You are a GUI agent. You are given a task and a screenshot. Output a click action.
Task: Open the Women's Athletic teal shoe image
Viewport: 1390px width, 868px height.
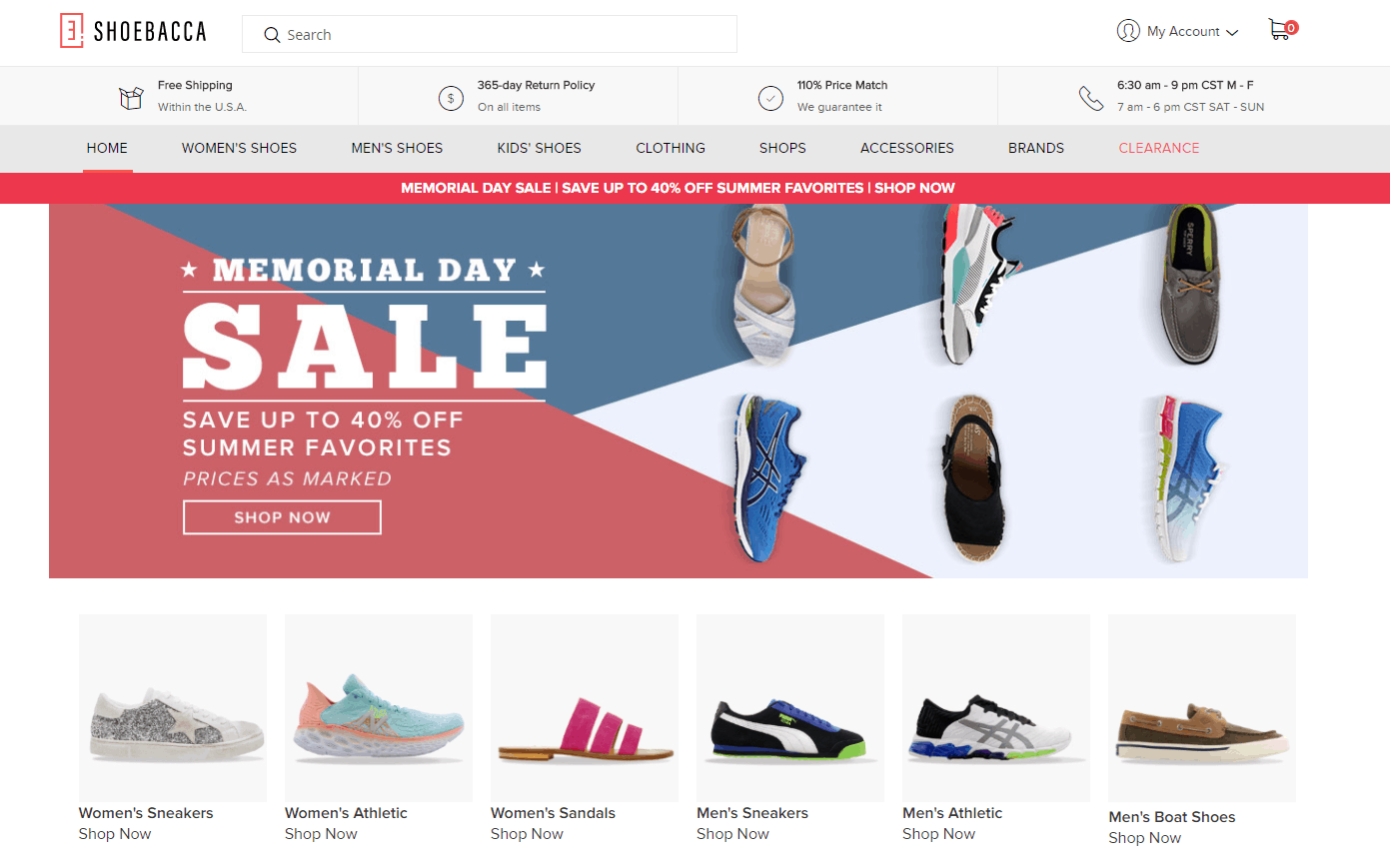379,708
